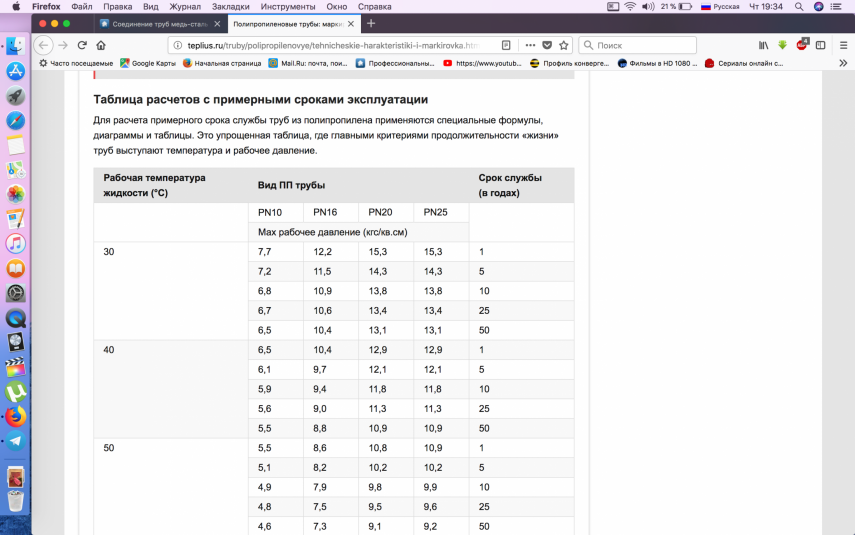Launch App Store from the Dock
Viewport: 855px width, 535px height.
(x=16, y=71)
